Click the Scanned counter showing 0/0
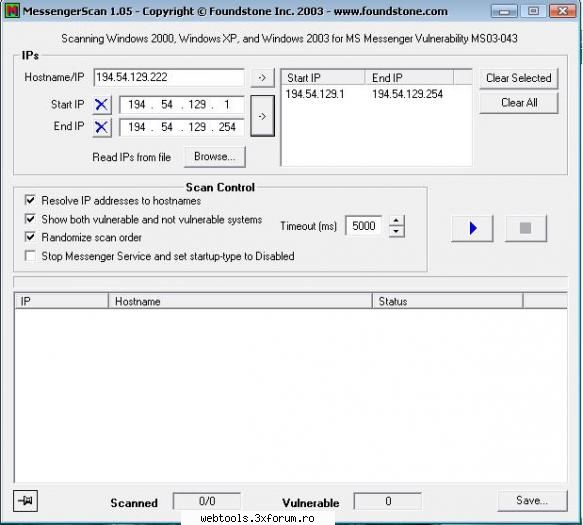 click(x=207, y=501)
